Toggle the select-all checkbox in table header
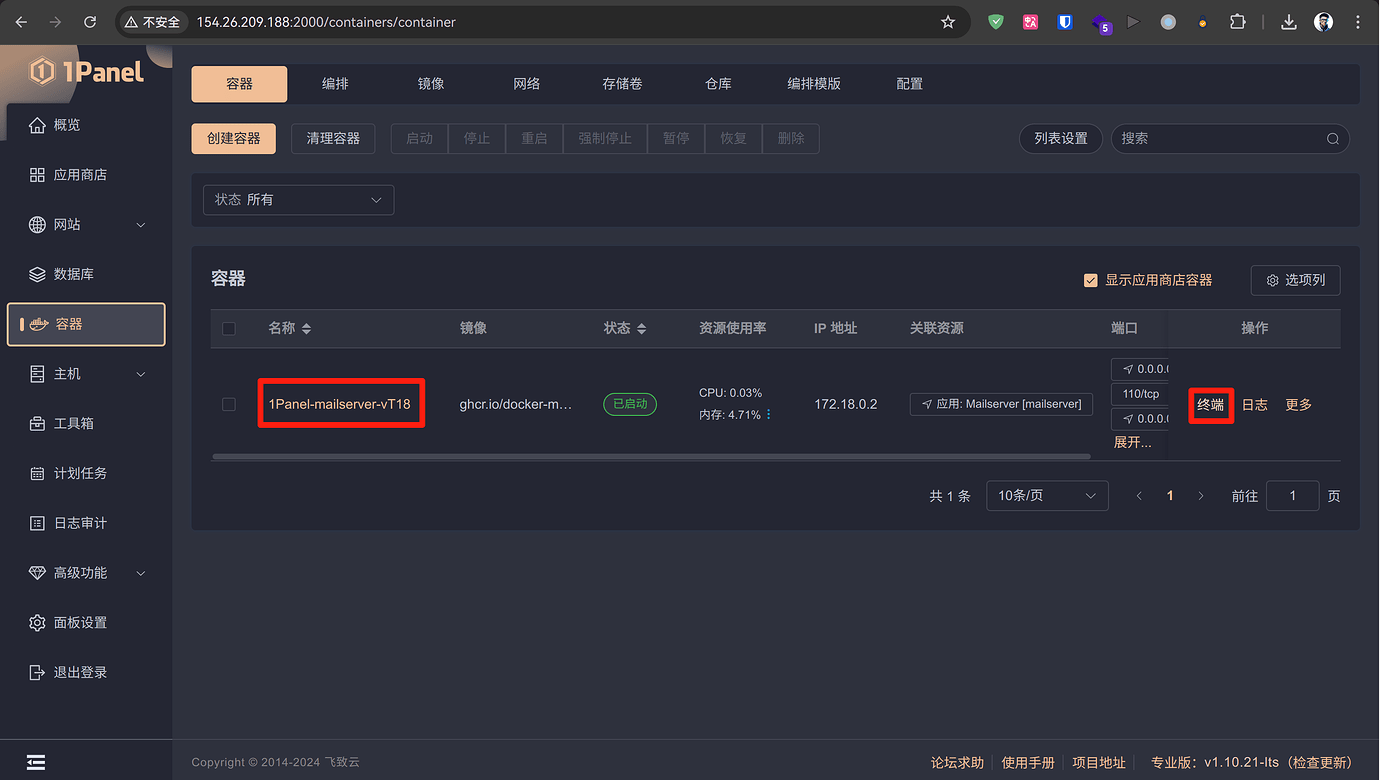The width and height of the screenshot is (1380, 780). 228,328
